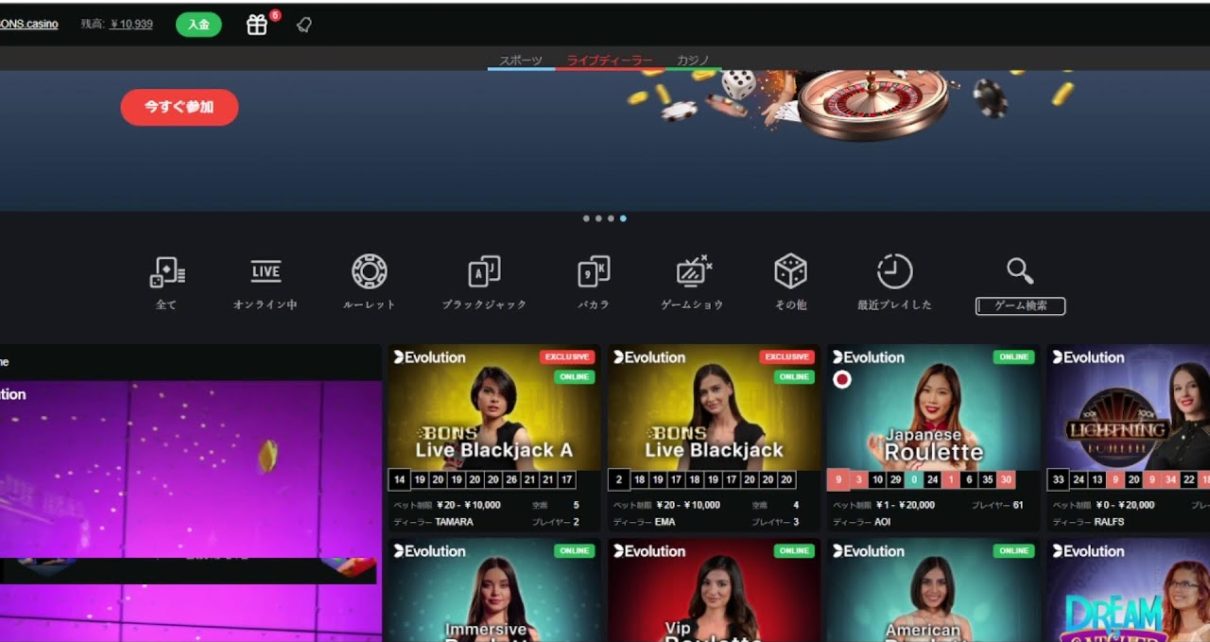Switch to the カジノ tab
Screen dimensions: 1210x642
pyautogui.click(x=693, y=61)
